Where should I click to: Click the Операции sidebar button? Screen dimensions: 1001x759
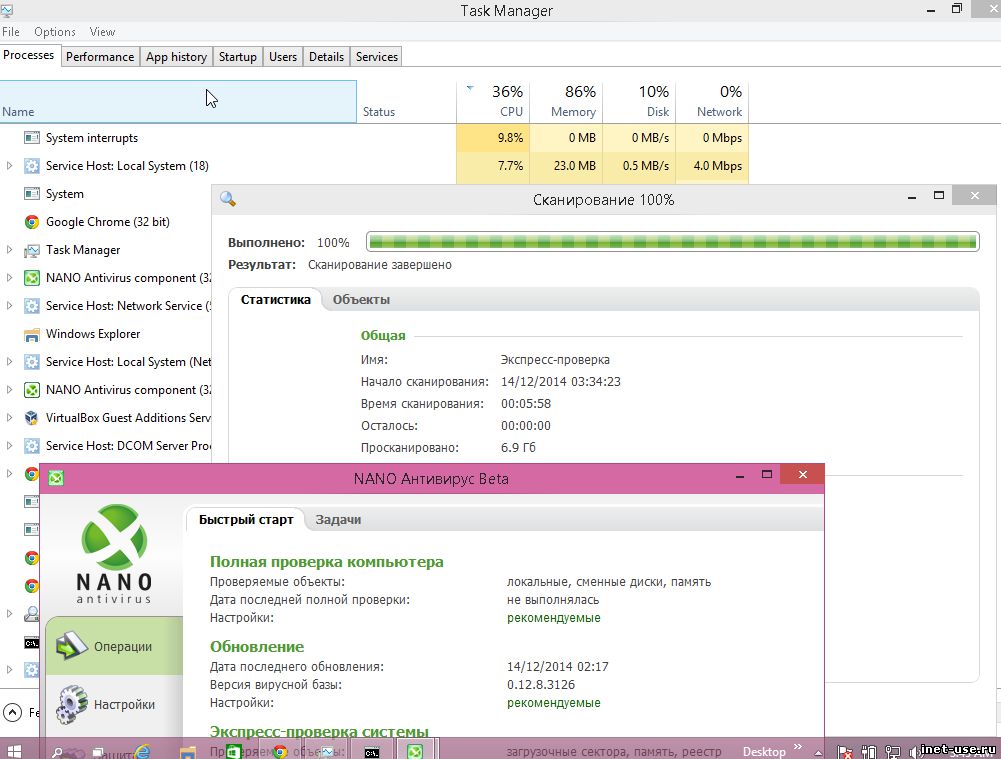click(x=114, y=646)
